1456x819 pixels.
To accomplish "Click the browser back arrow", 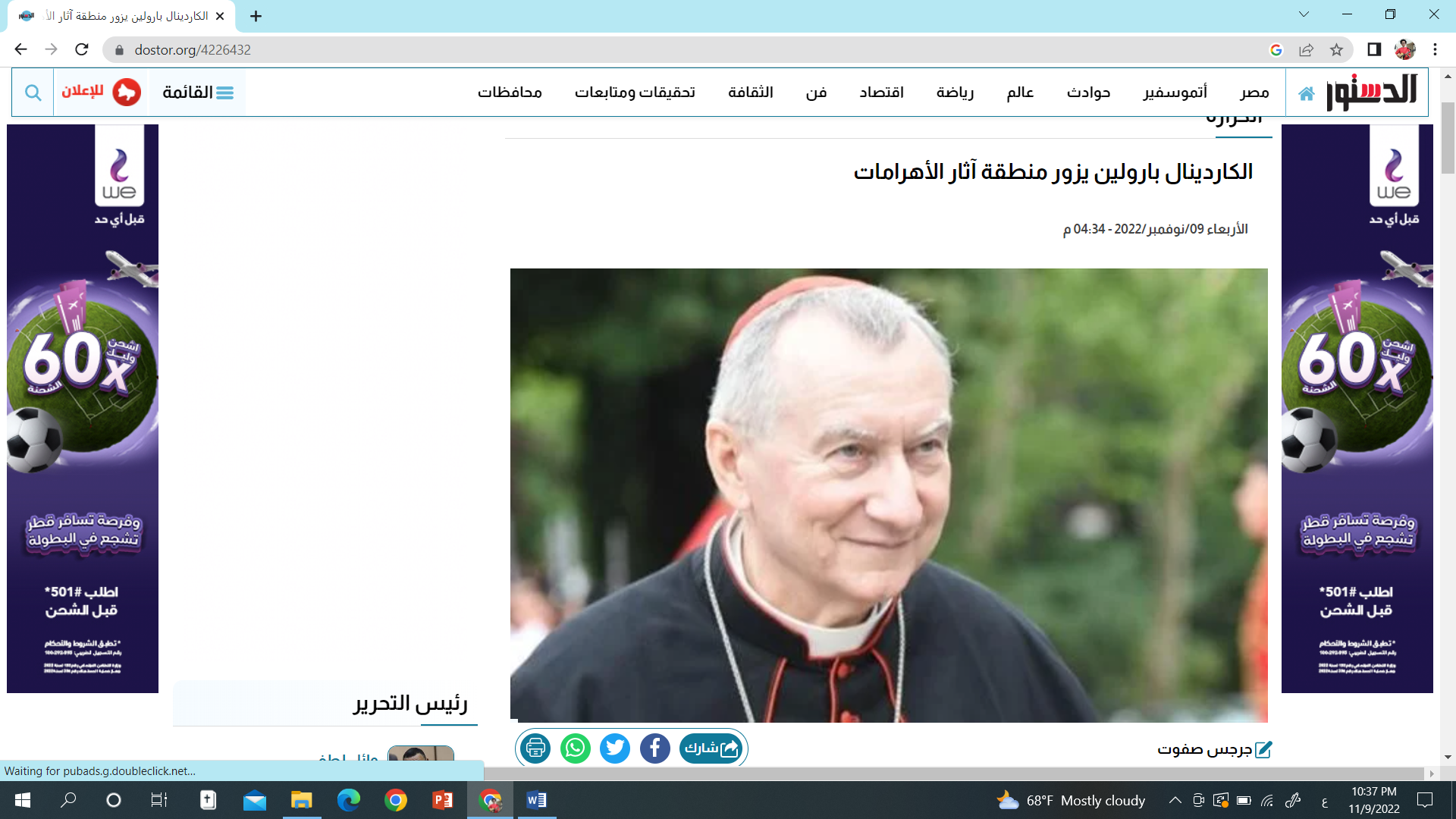I will point(20,49).
